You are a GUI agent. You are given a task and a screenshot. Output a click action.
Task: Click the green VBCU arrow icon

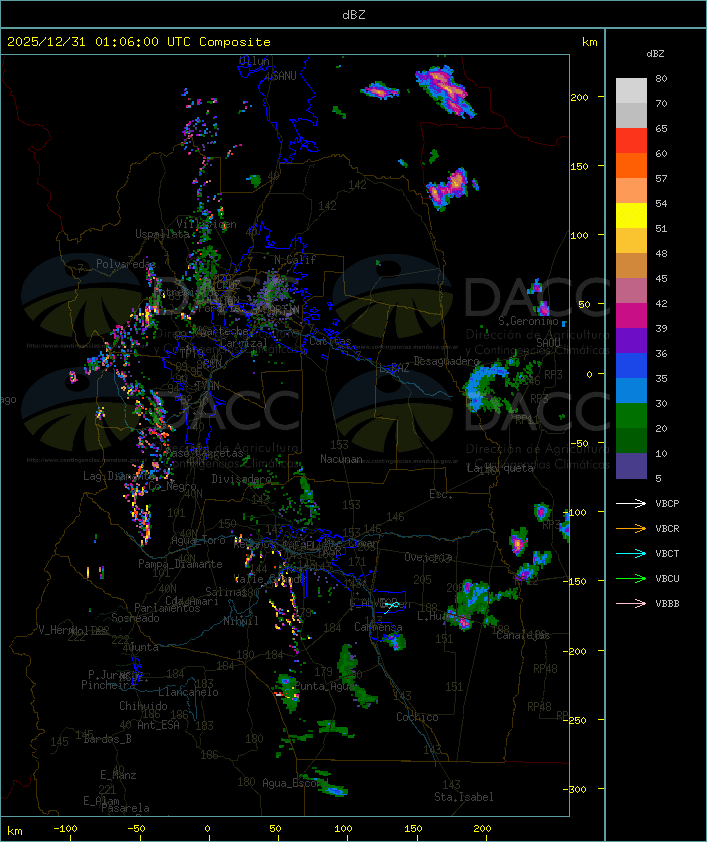coord(631,578)
